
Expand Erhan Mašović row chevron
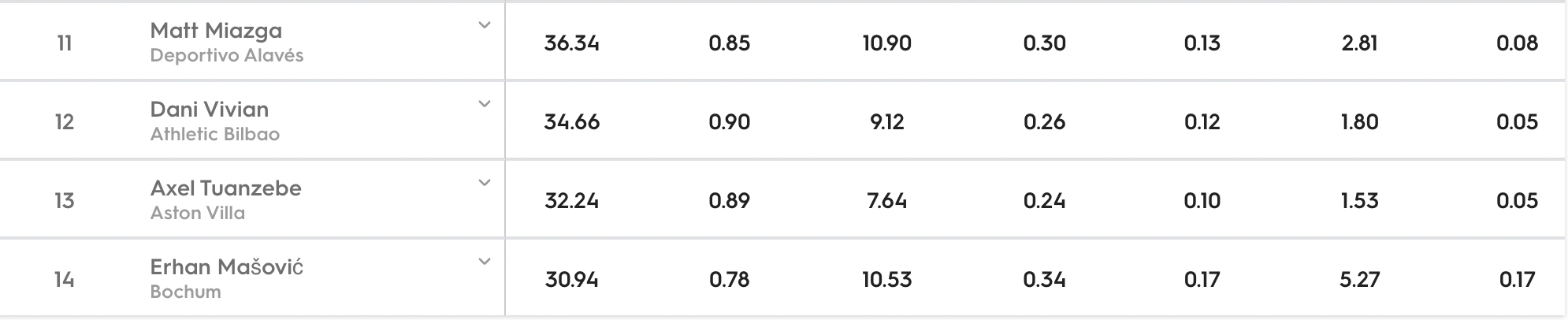tap(485, 262)
